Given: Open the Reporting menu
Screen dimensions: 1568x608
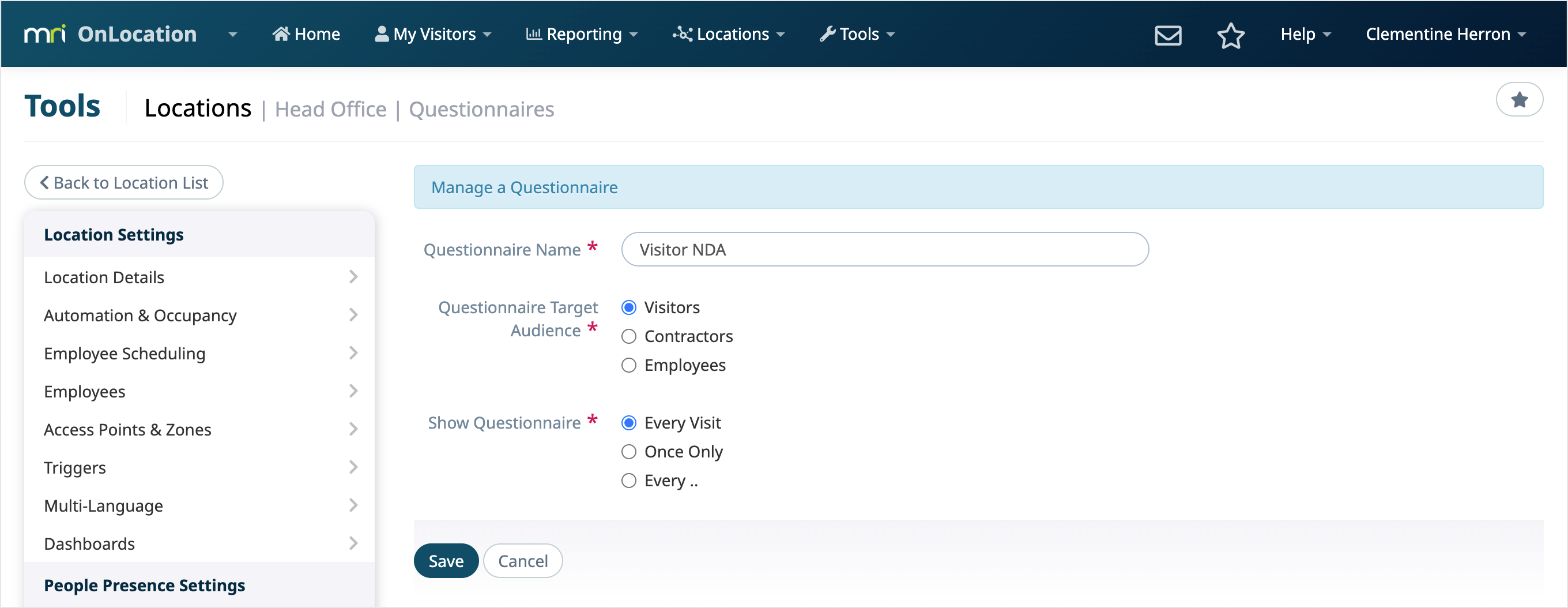Looking at the screenshot, I should click(581, 34).
